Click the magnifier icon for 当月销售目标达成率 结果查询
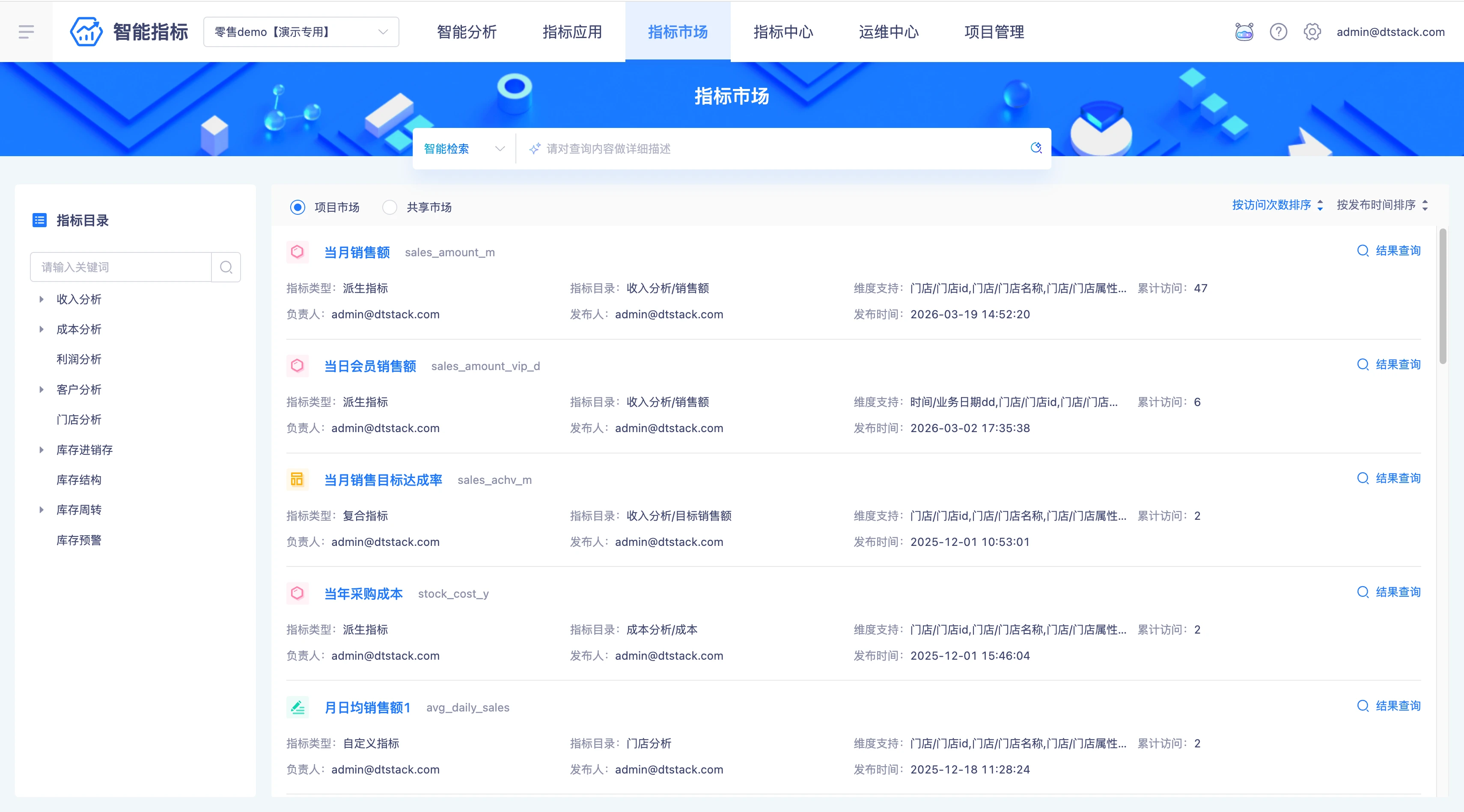 click(1363, 479)
